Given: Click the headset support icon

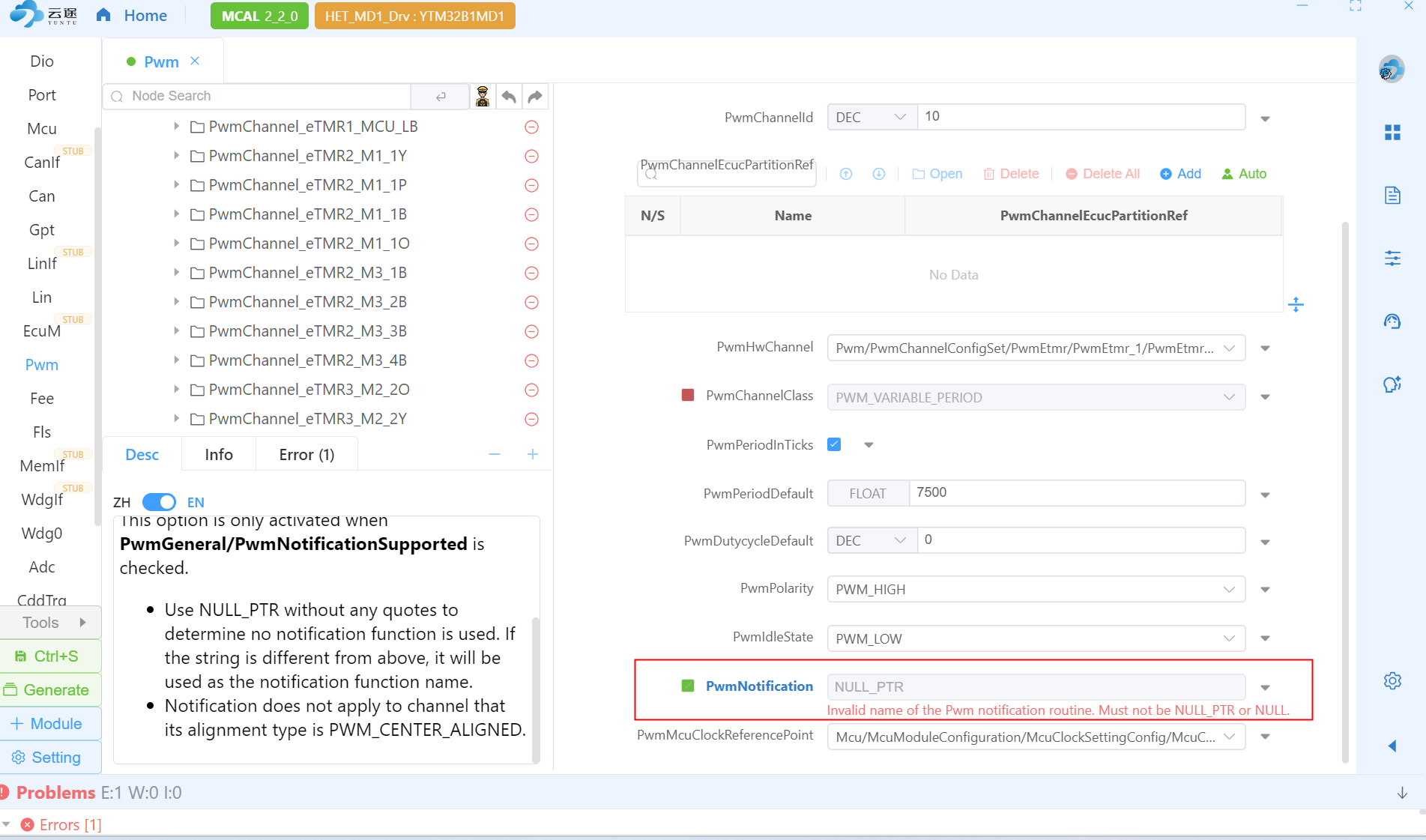Looking at the screenshot, I should pos(1392,321).
